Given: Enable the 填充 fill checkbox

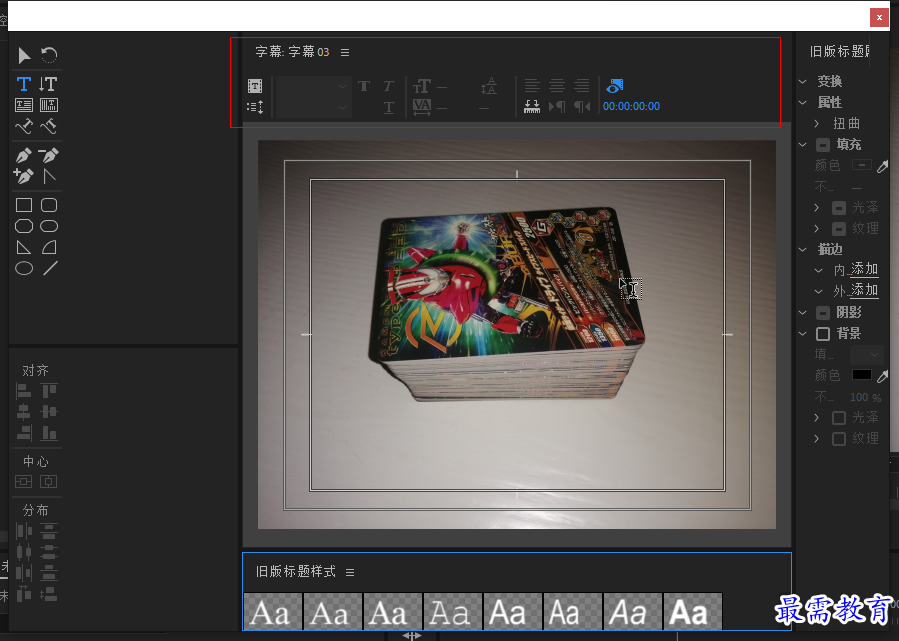Looking at the screenshot, I should 823,144.
